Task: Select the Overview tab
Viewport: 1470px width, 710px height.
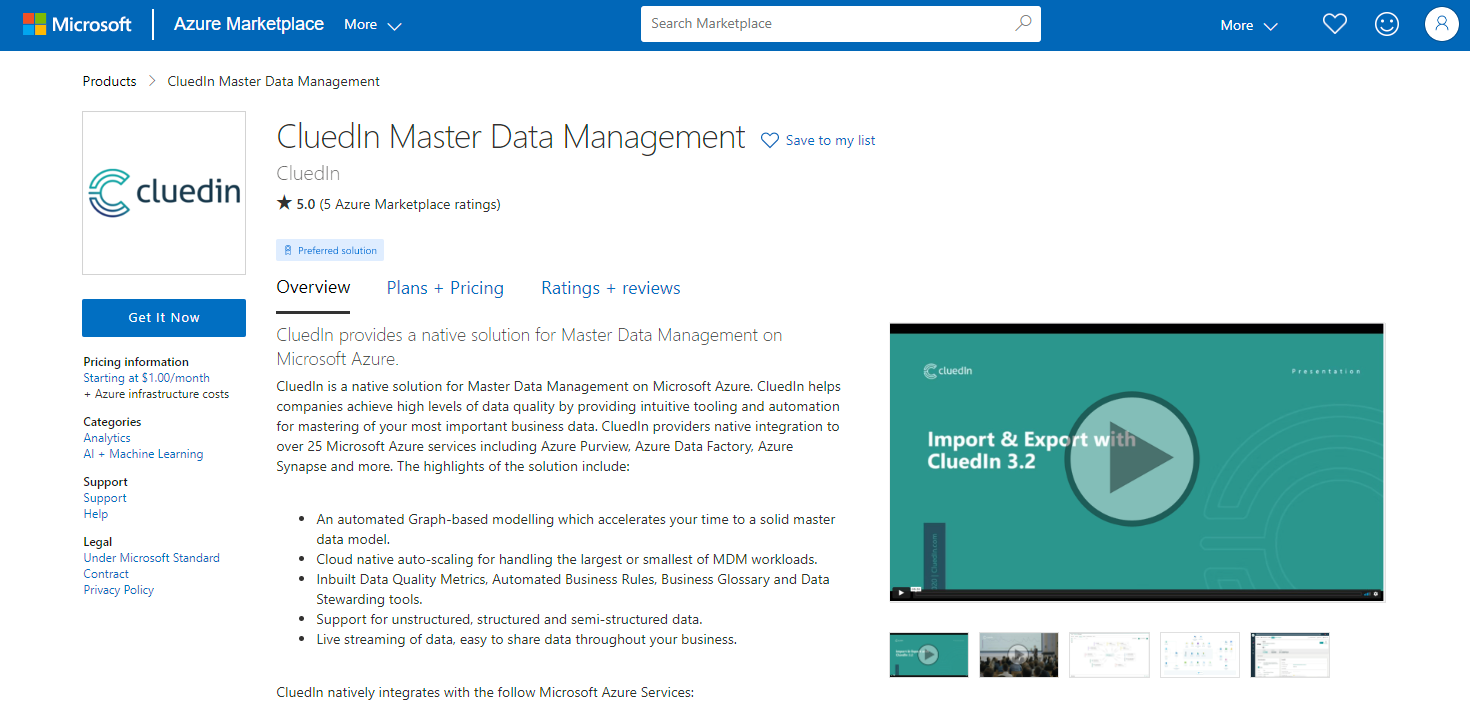Action: [313, 288]
